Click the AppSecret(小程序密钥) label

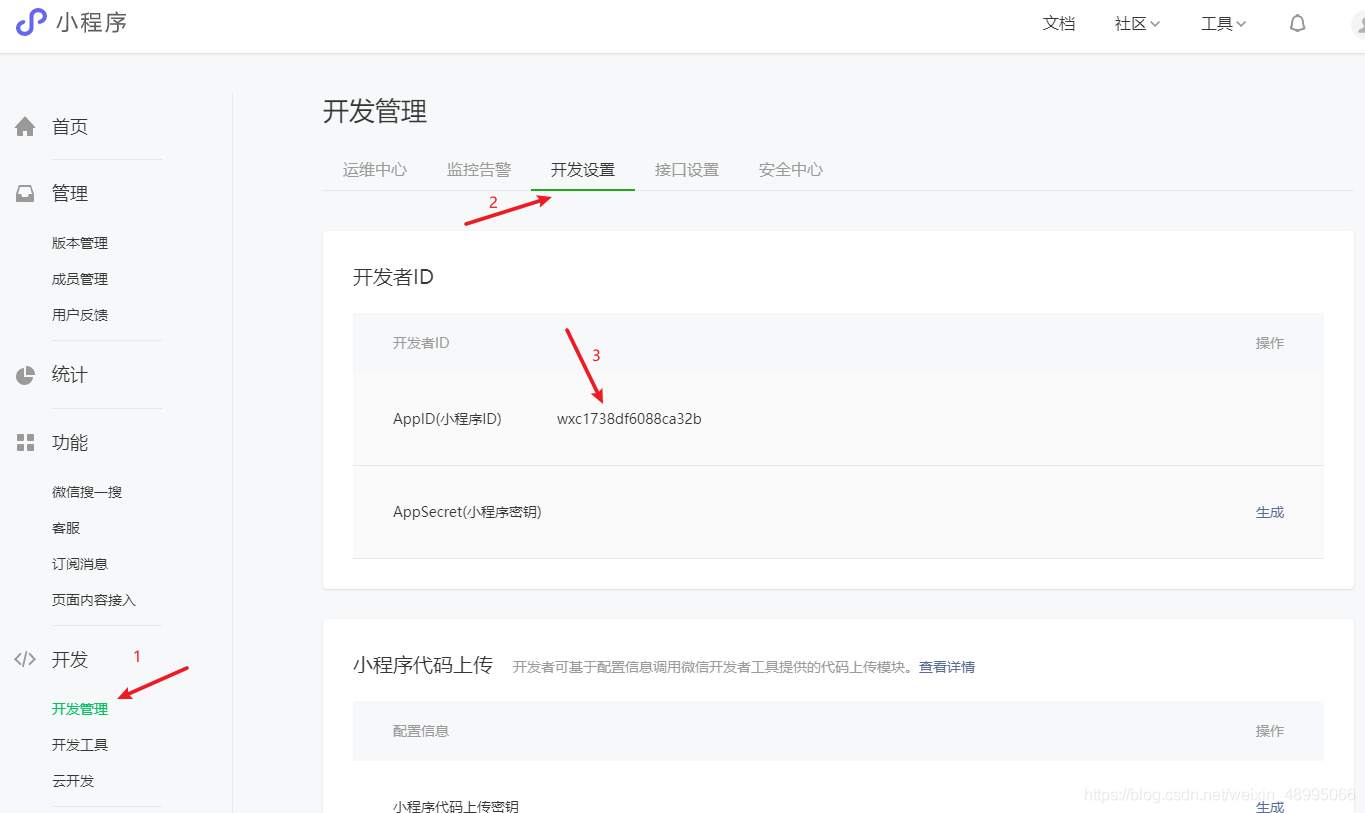(x=467, y=512)
